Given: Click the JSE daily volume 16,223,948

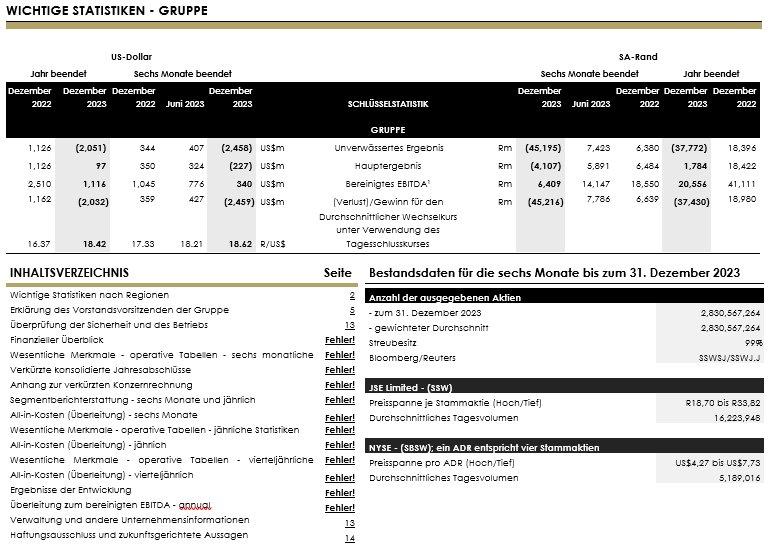Looking at the screenshot, I should 737,418.
